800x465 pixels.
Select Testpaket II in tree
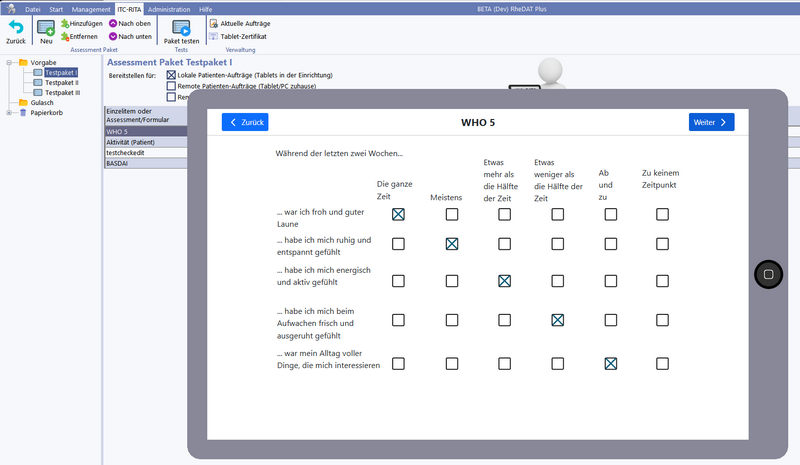coord(62,83)
